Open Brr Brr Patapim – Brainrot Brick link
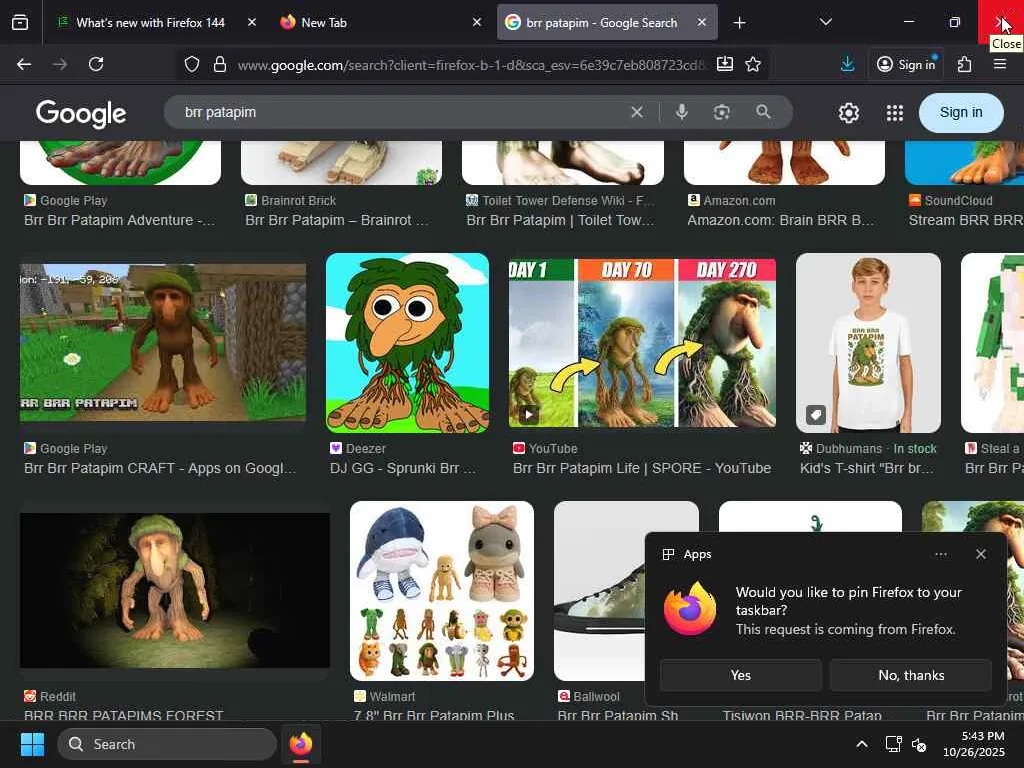 pos(337,220)
